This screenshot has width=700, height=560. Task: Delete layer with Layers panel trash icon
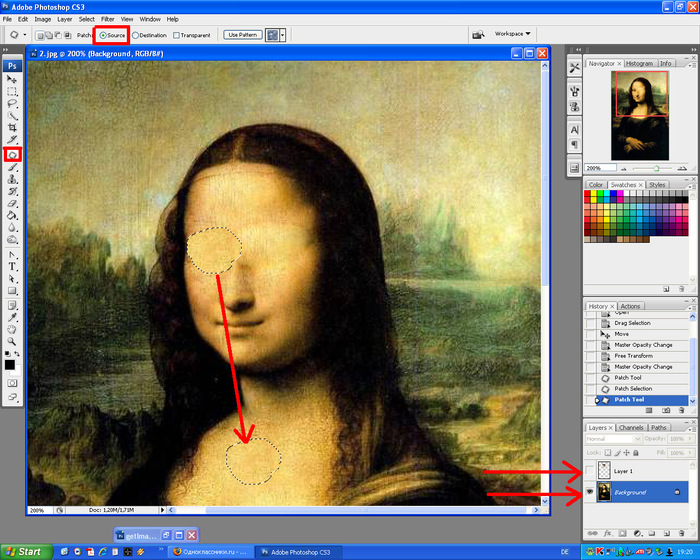point(681,533)
